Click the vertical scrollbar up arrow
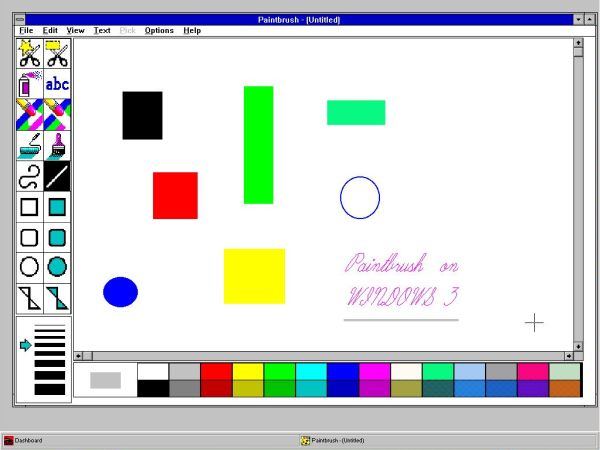Viewport: 600px width, 450px height. [578, 42]
